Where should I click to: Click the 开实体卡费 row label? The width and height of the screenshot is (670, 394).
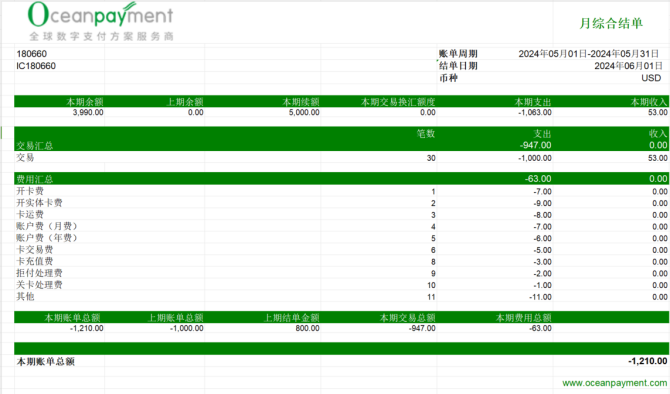[x=39, y=203]
